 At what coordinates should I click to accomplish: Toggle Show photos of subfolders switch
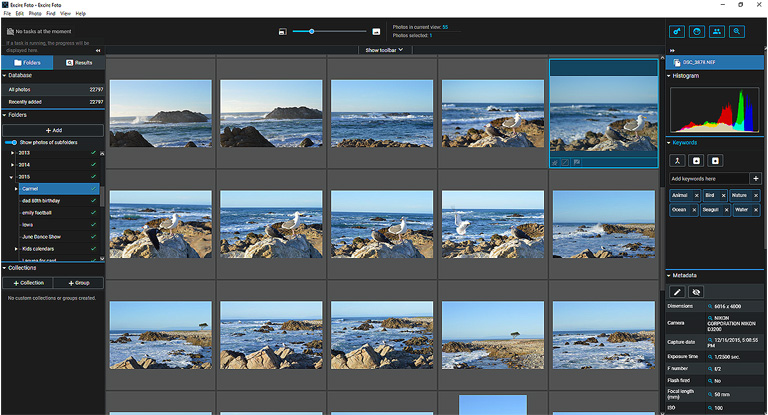click(11, 143)
